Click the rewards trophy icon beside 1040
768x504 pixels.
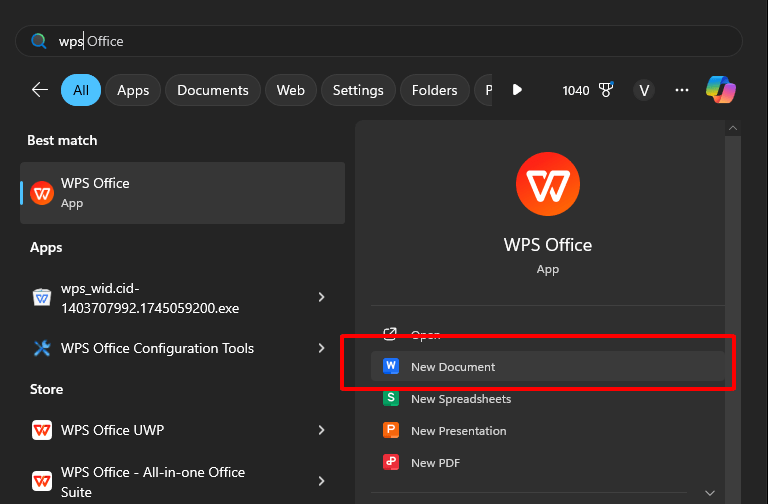tap(605, 90)
